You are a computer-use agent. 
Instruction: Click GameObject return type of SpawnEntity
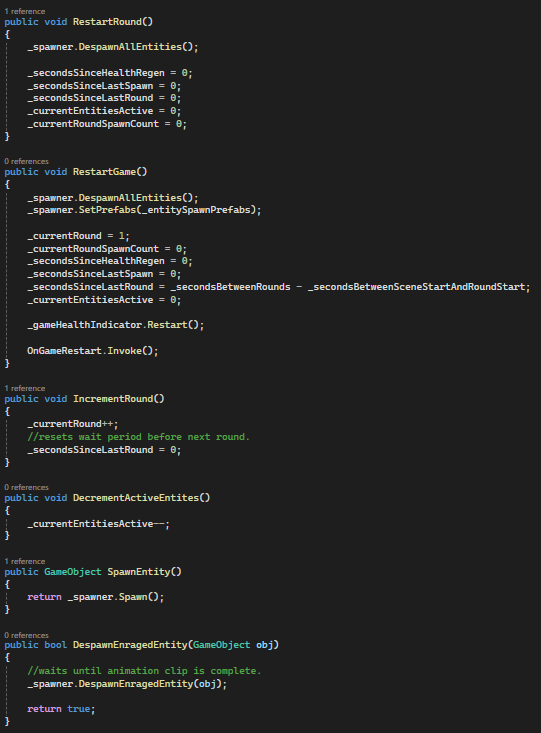tap(73, 572)
